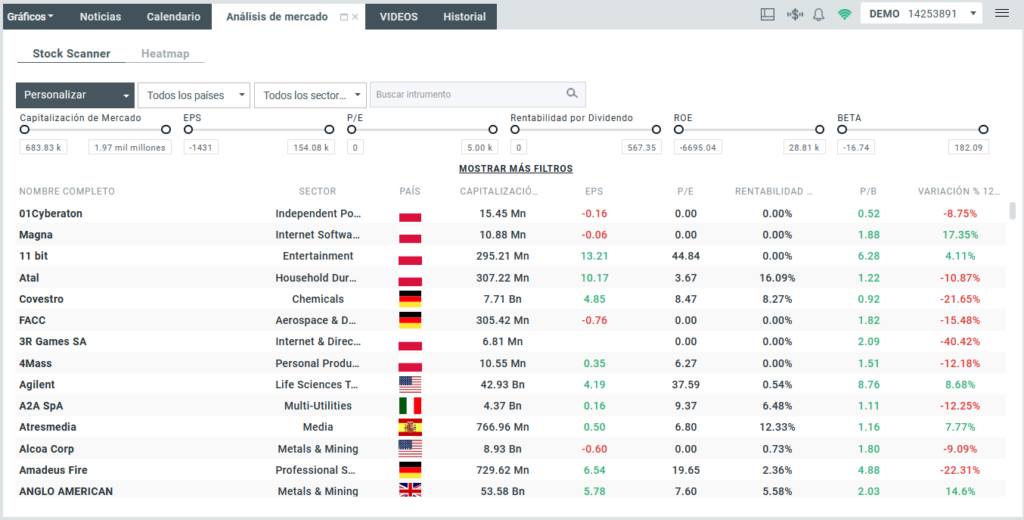
Task: Select the Agilent stock name
Action: coord(37,385)
